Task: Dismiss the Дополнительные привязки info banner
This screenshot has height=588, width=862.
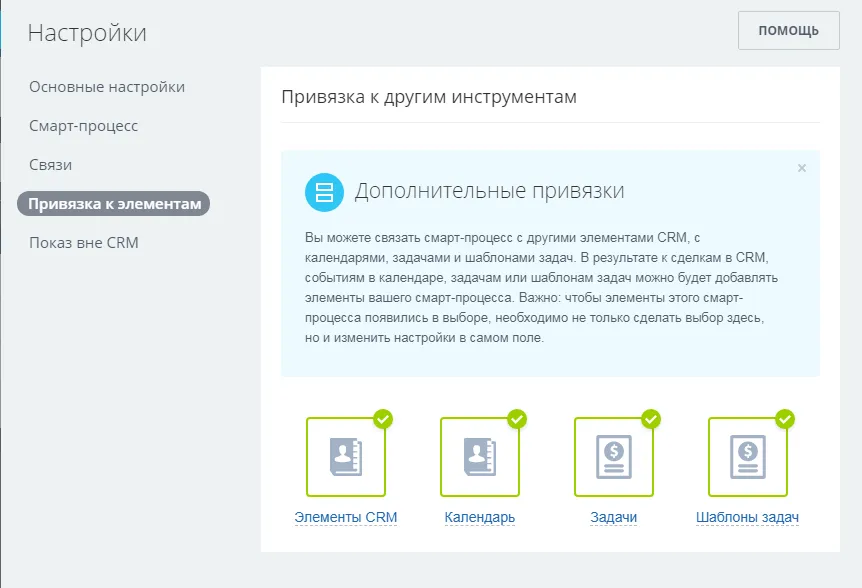Action: click(x=801, y=168)
